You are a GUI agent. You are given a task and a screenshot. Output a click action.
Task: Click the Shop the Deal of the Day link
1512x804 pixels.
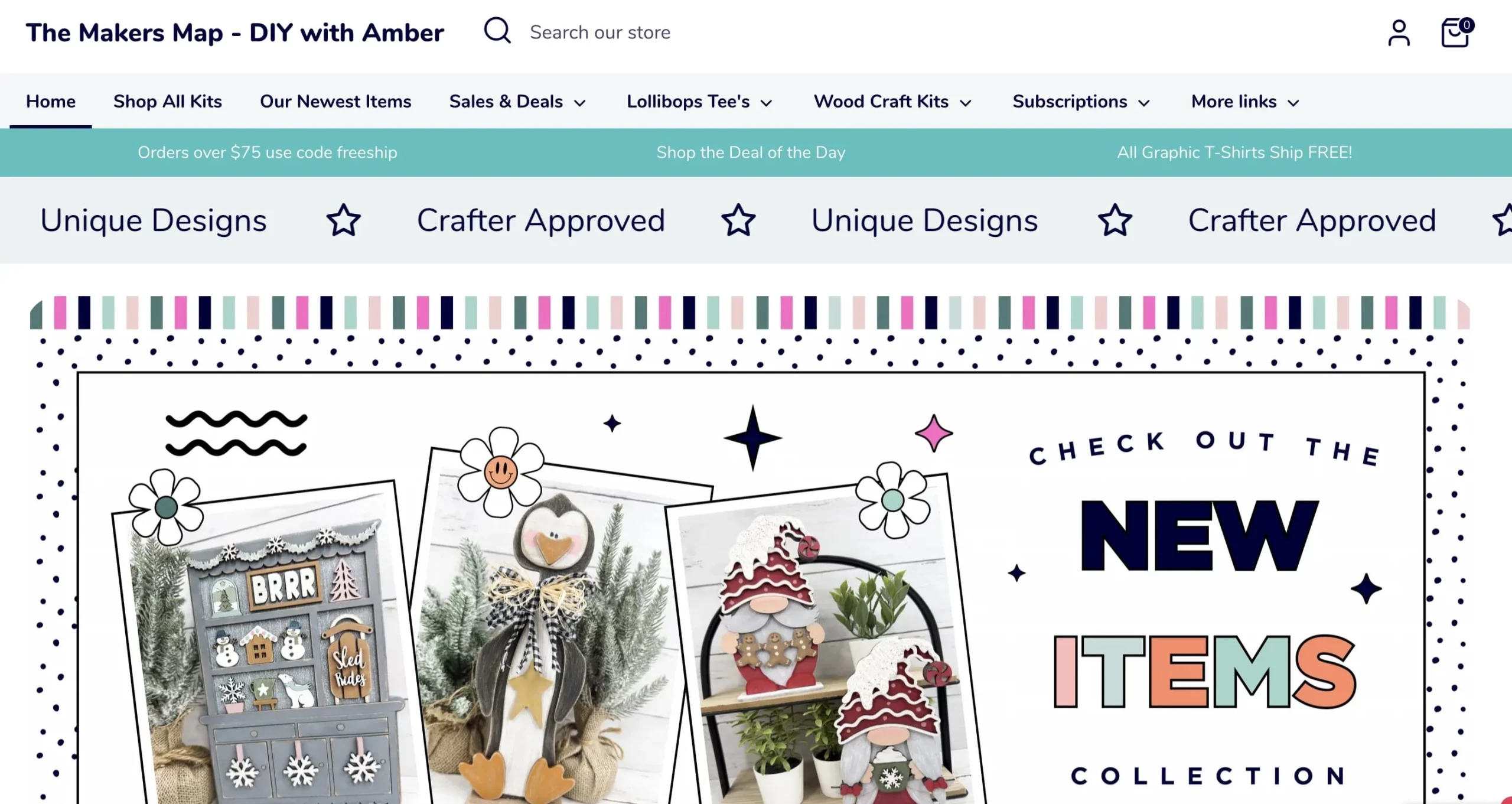751,152
